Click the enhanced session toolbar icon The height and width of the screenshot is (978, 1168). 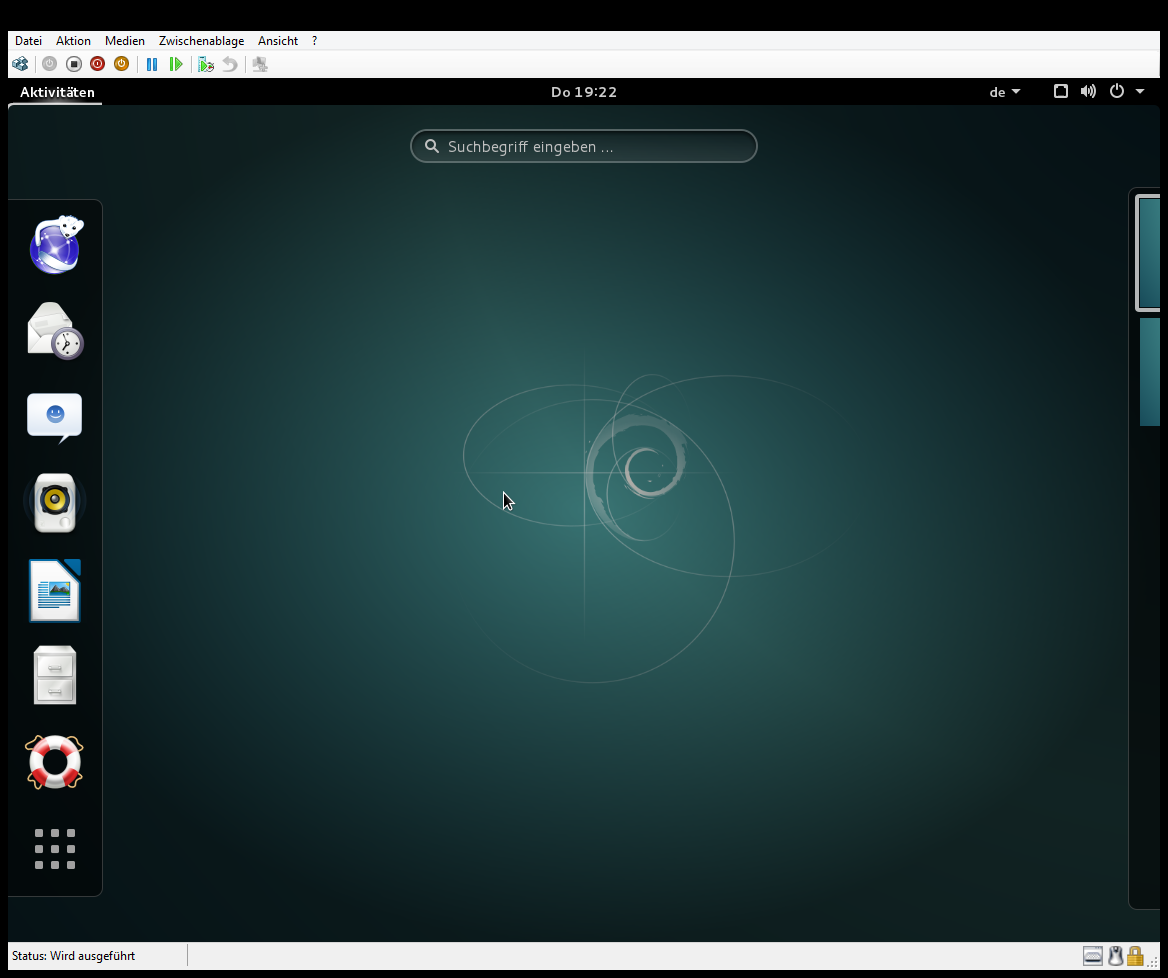(260, 64)
